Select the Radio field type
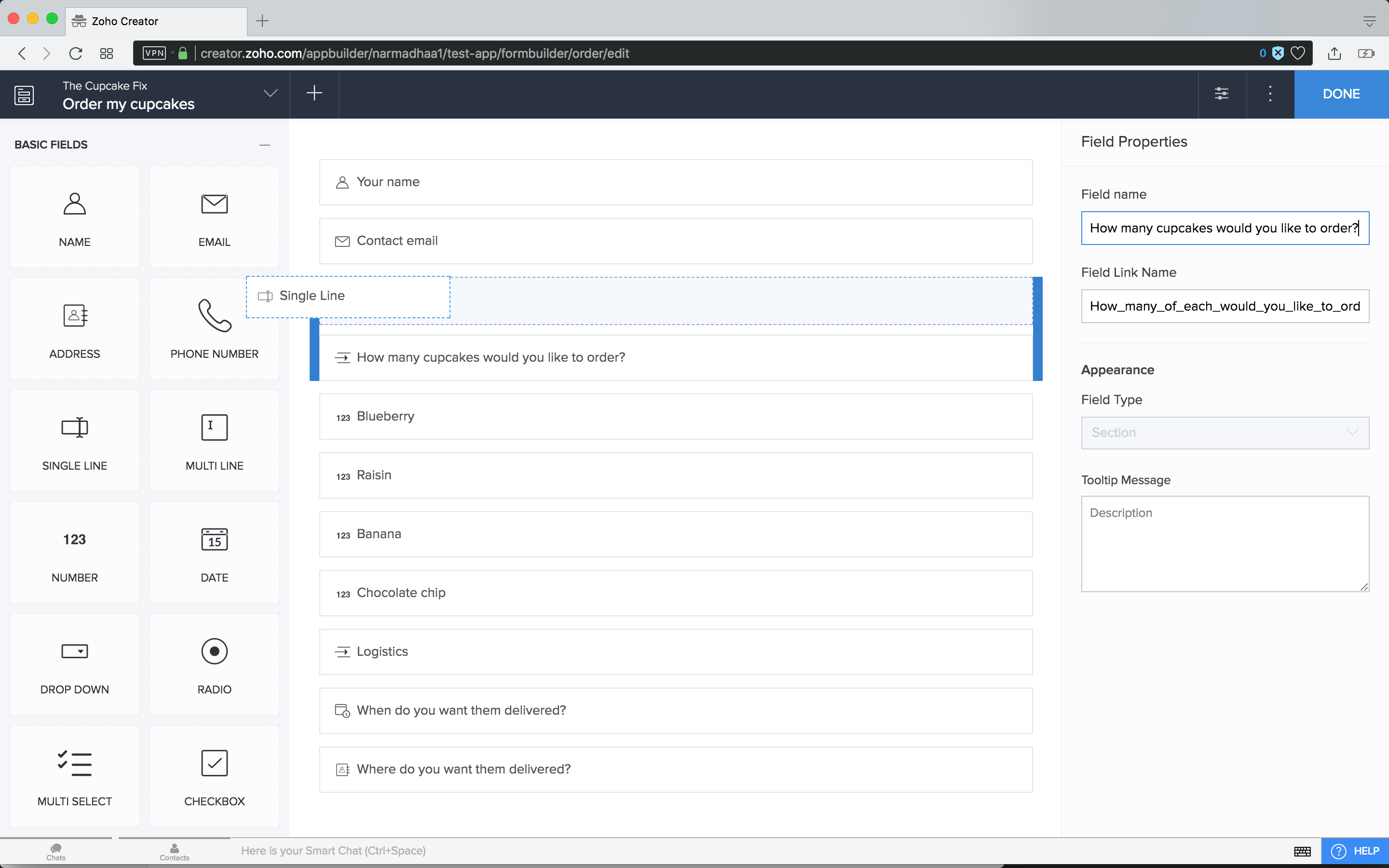Screen dimensions: 1389x868 click(x=214, y=664)
